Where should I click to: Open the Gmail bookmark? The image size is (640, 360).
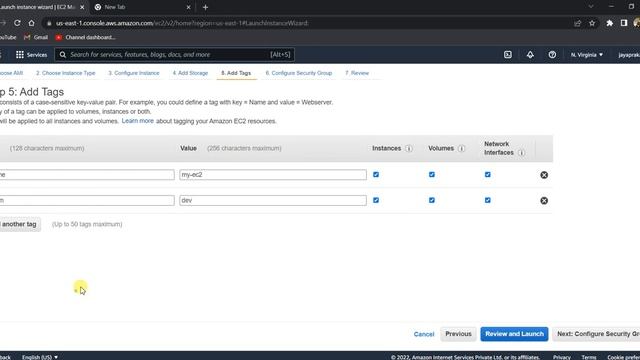pyautogui.click(x=36, y=37)
